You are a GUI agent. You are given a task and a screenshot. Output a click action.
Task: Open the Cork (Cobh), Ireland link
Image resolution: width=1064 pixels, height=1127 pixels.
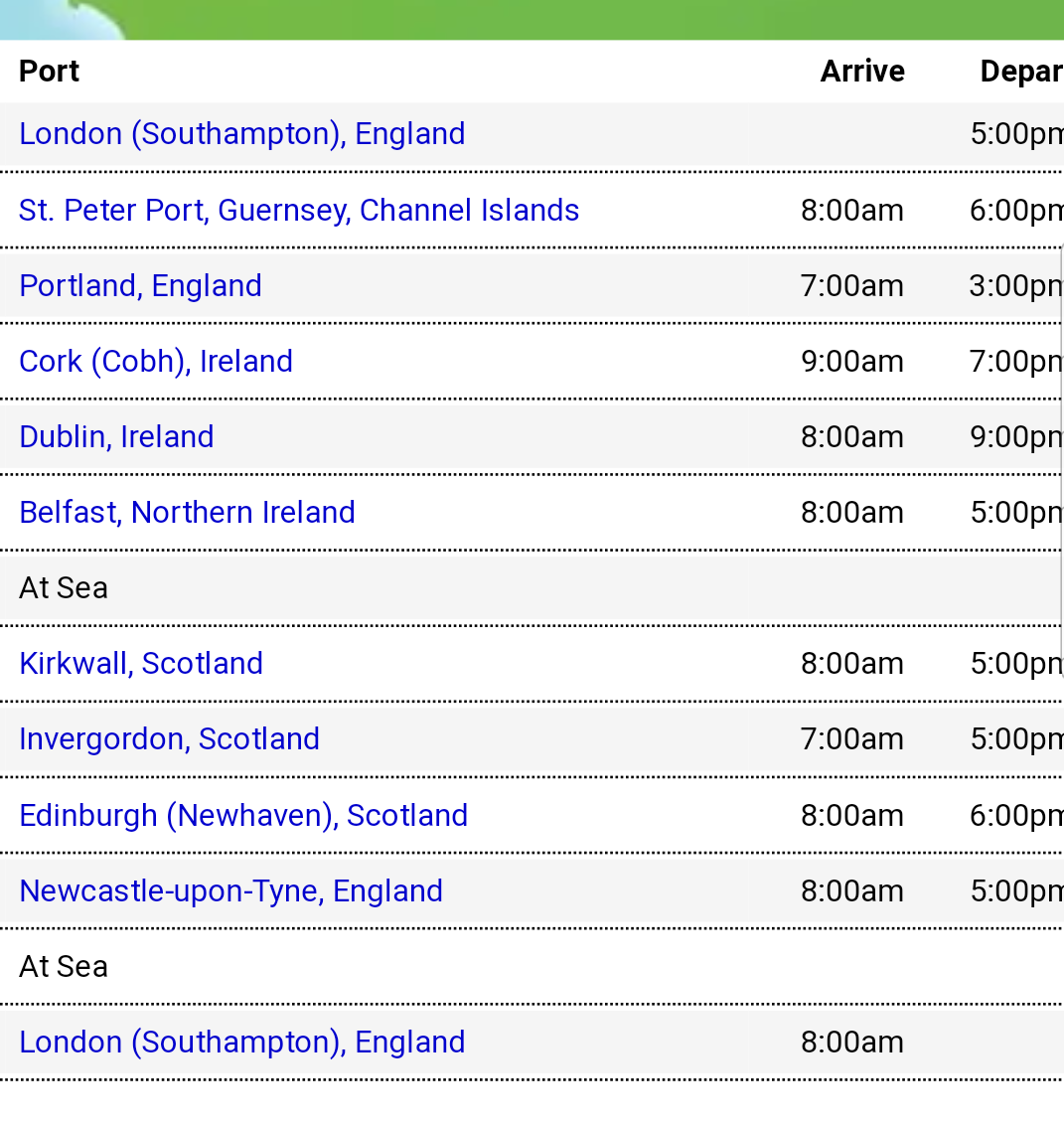[156, 362]
